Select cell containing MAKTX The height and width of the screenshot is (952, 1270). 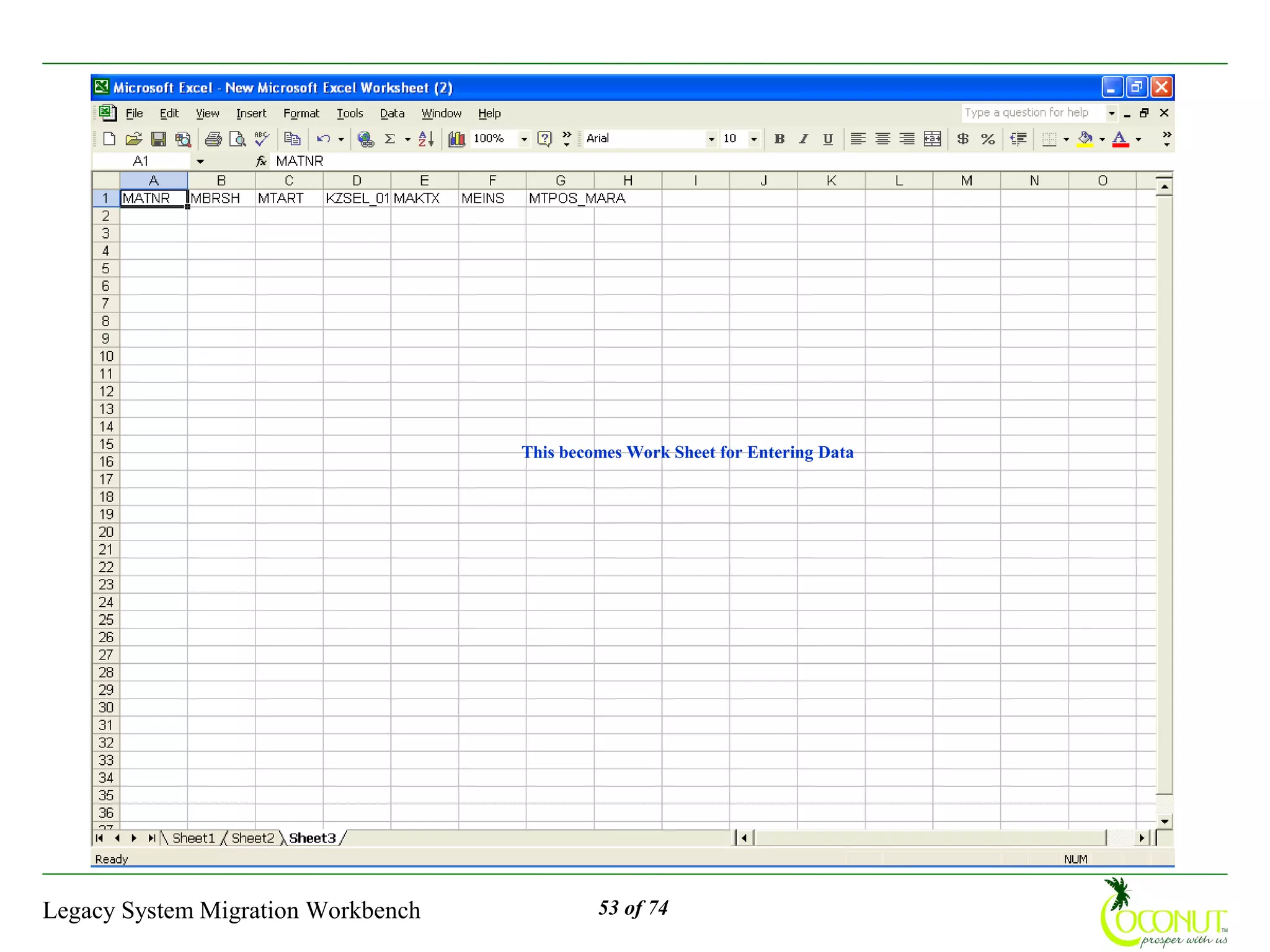coord(425,198)
